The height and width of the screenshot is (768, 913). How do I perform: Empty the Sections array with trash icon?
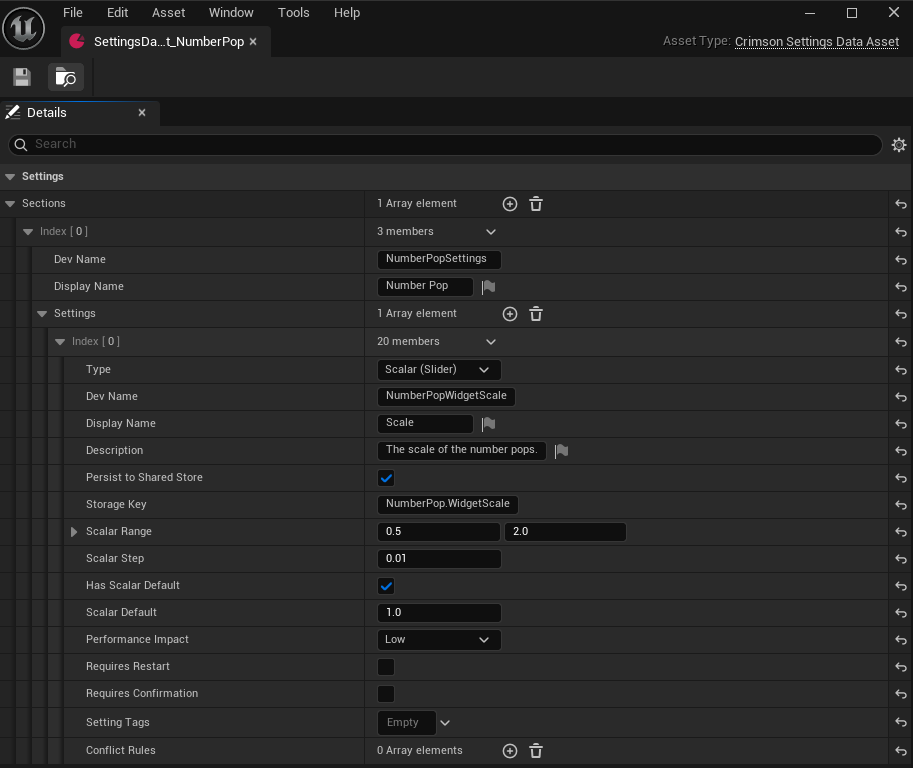(536, 204)
